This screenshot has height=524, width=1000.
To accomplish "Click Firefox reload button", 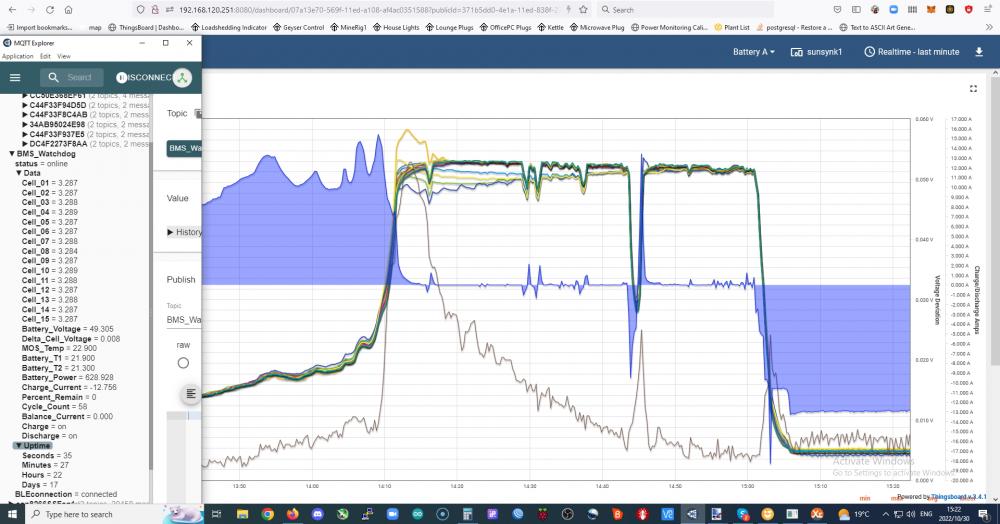I will coord(50,10).
